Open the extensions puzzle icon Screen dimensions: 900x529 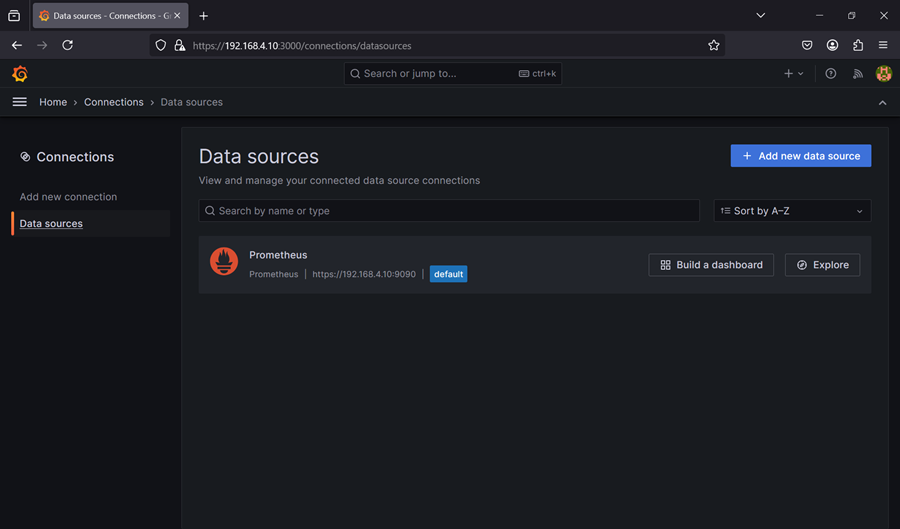coord(858,45)
